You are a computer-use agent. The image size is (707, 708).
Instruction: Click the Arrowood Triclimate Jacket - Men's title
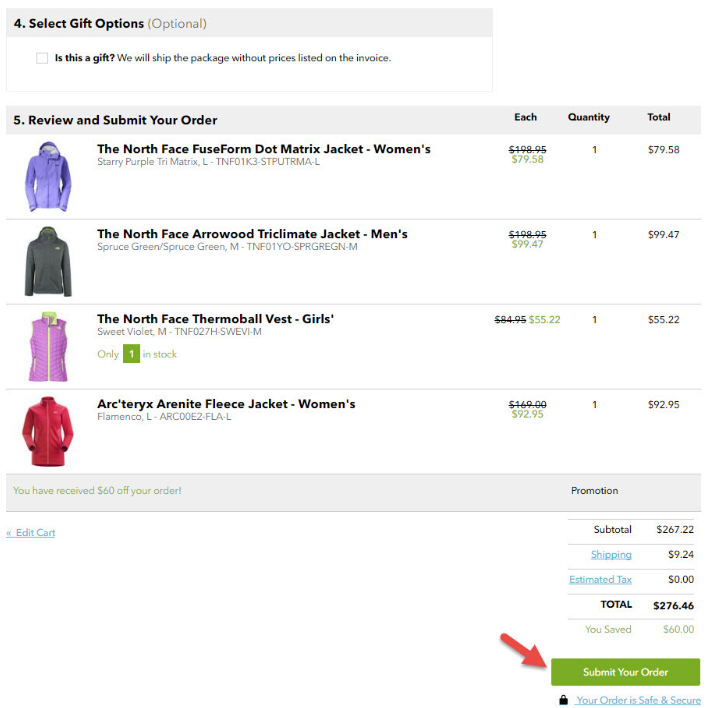[x=252, y=234]
